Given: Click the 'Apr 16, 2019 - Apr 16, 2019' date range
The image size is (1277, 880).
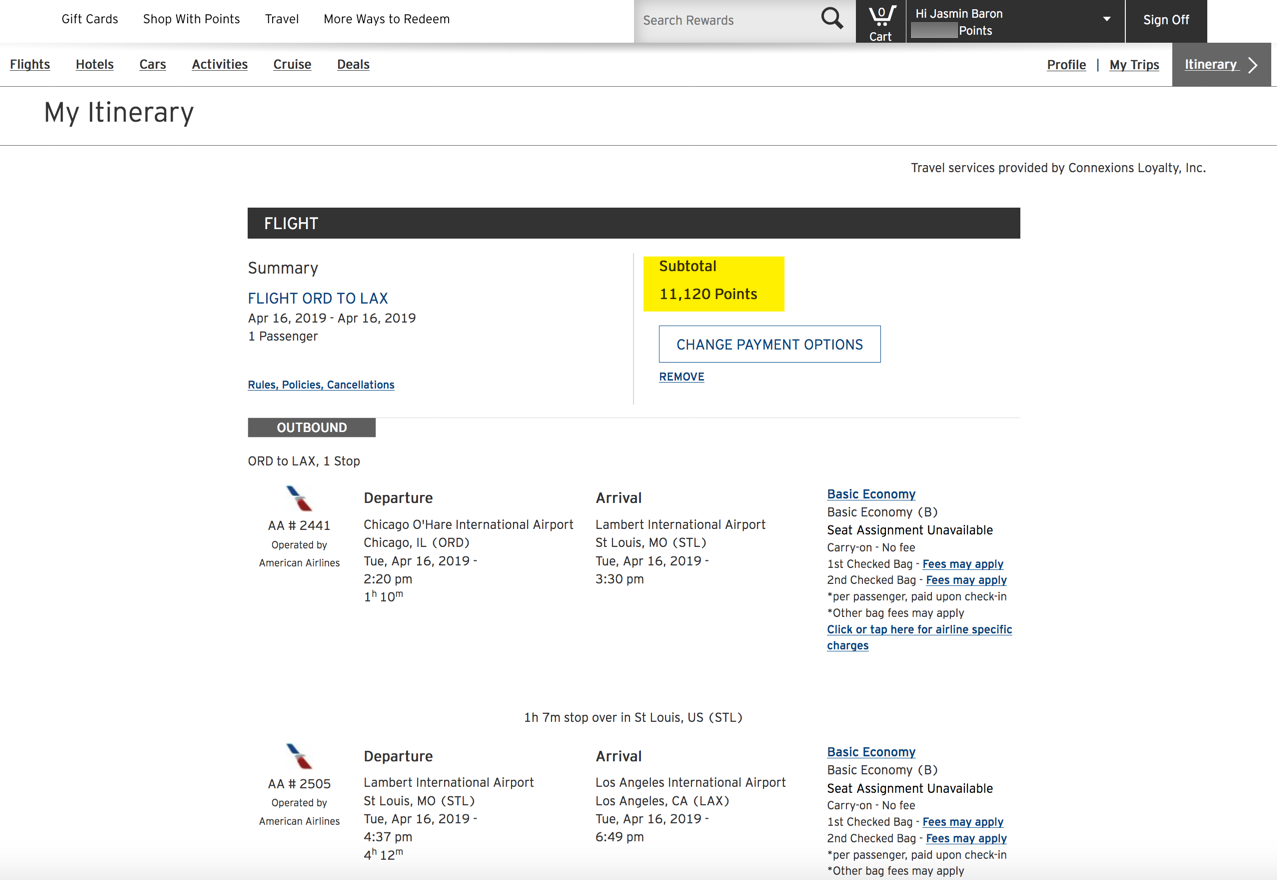Looking at the screenshot, I should pyautogui.click(x=332, y=318).
